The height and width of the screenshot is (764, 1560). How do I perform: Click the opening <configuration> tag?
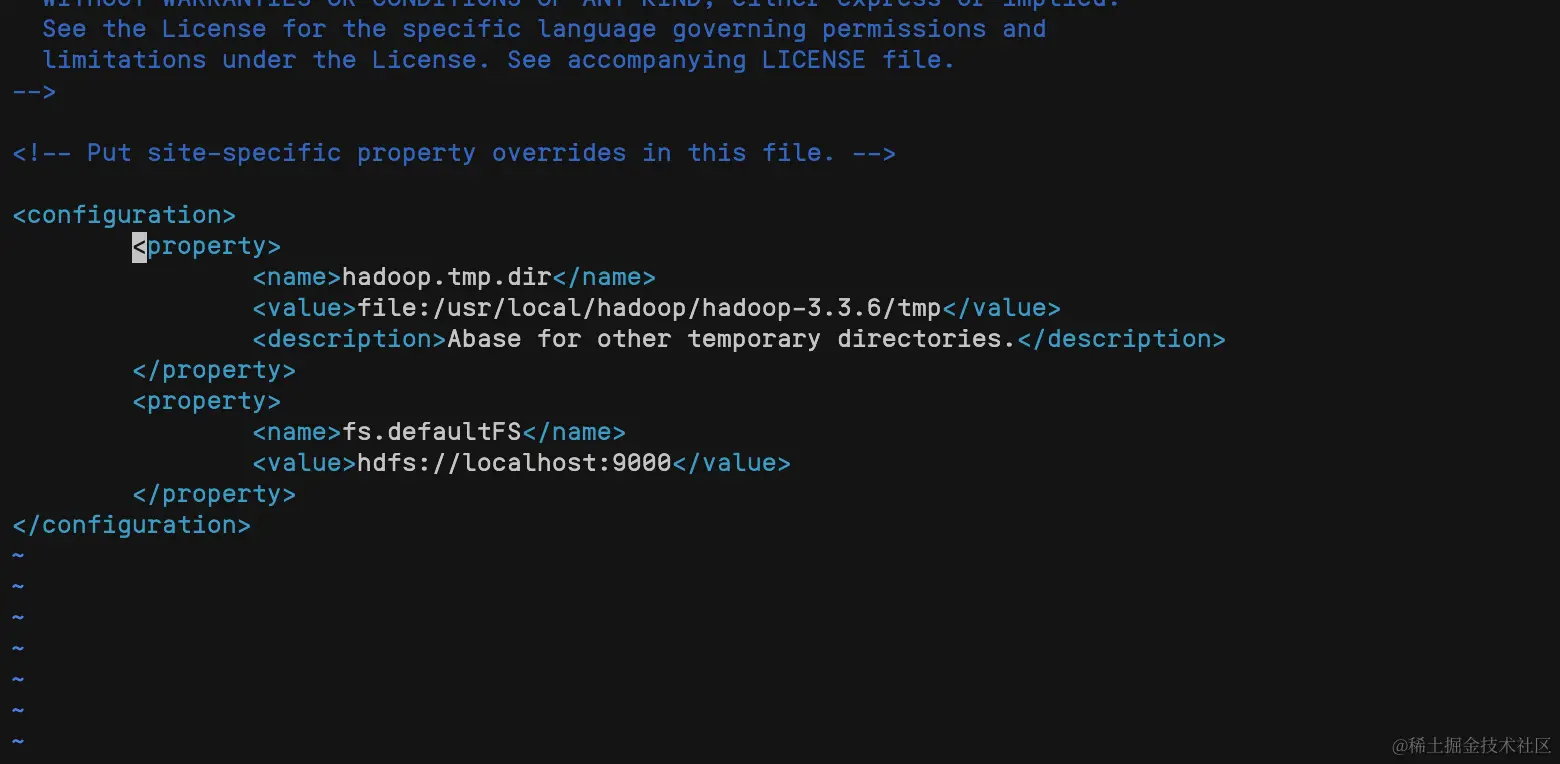[124, 215]
